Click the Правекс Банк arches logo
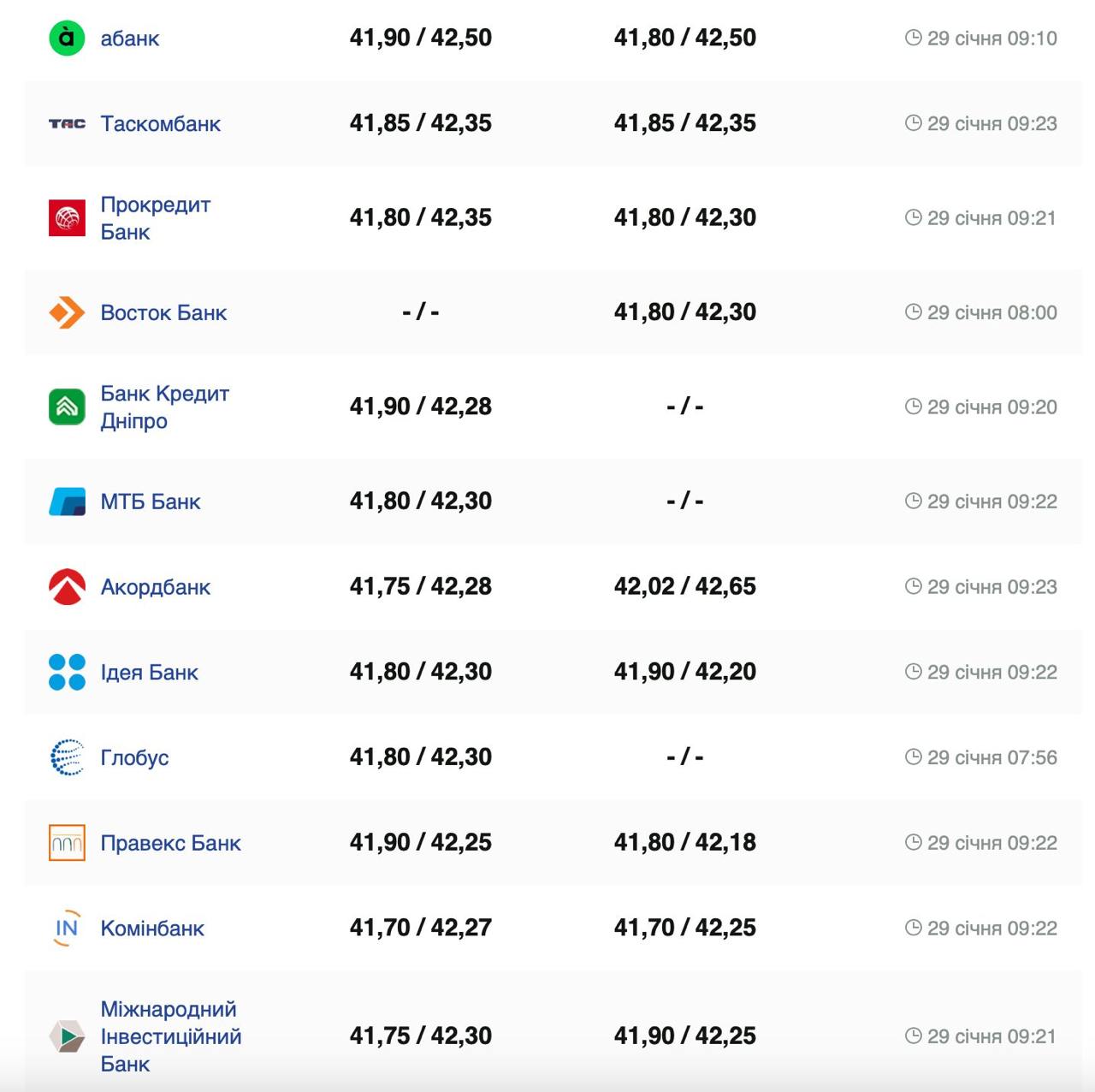Image resolution: width=1095 pixels, height=1092 pixels. (x=67, y=843)
